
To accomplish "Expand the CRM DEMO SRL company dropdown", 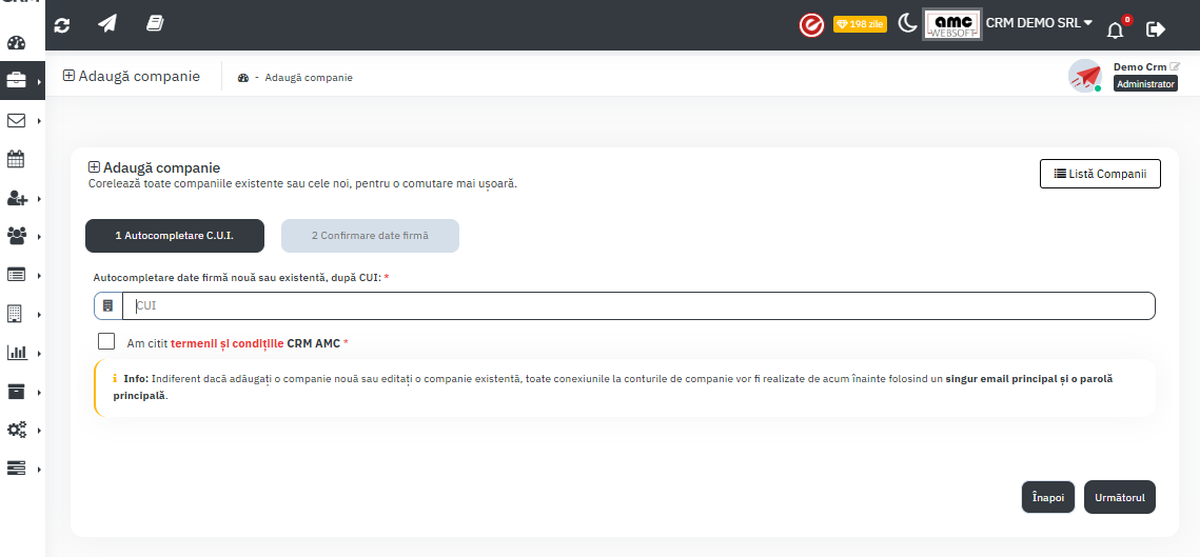I will point(1039,23).
